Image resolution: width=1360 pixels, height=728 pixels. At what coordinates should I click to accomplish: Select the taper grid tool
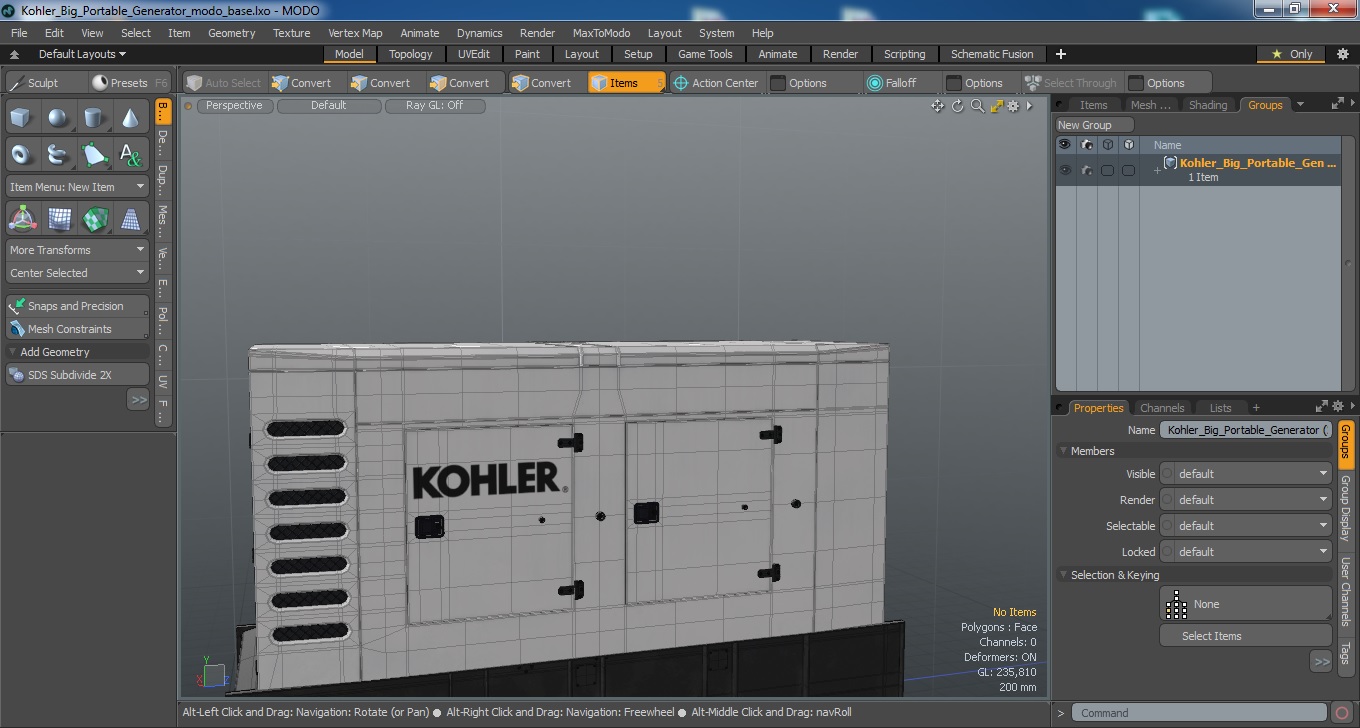(131, 218)
